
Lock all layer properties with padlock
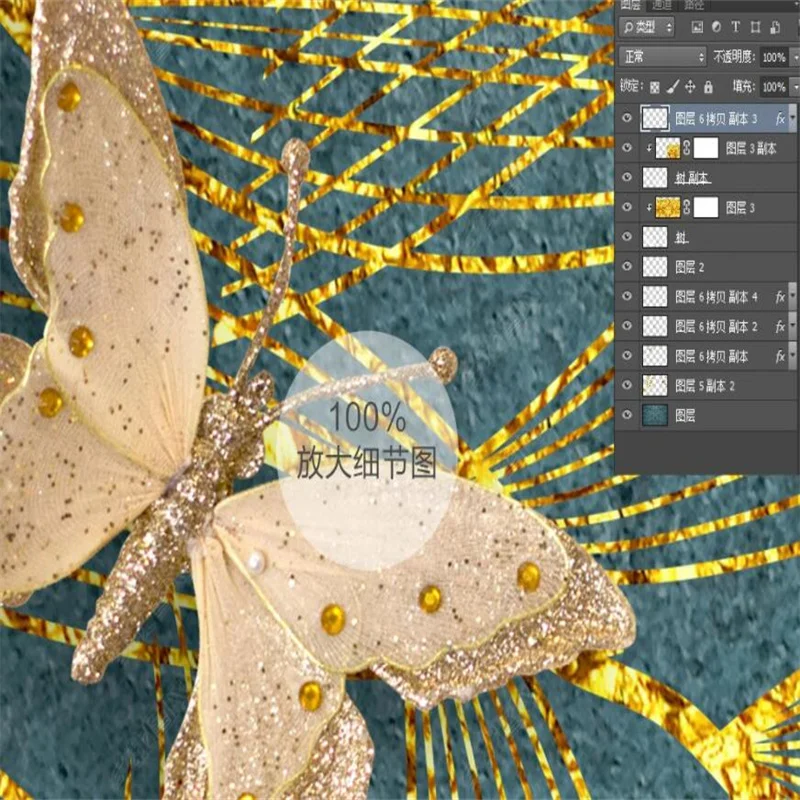coord(708,87)
